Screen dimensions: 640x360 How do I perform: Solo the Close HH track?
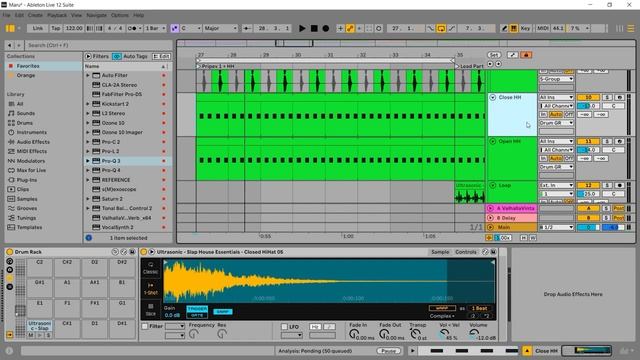point(607,98)
